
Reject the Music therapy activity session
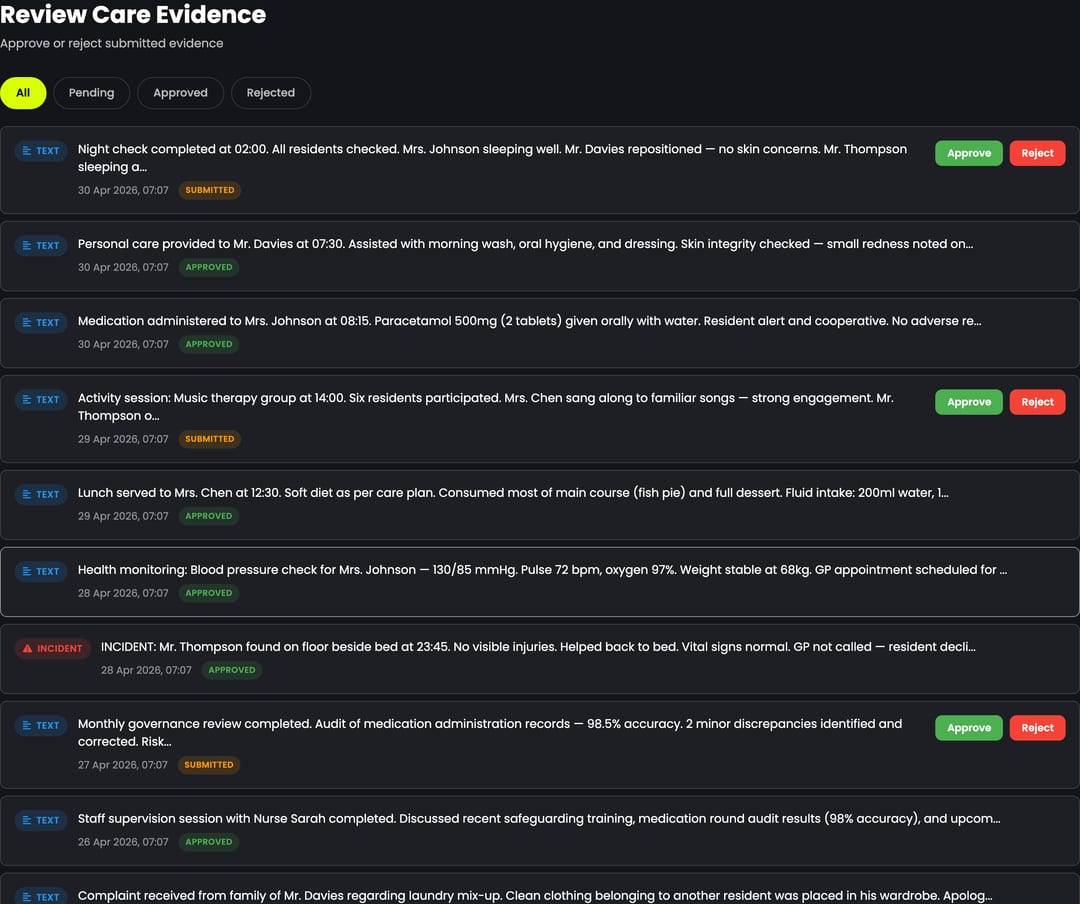tap(1037, 402)
